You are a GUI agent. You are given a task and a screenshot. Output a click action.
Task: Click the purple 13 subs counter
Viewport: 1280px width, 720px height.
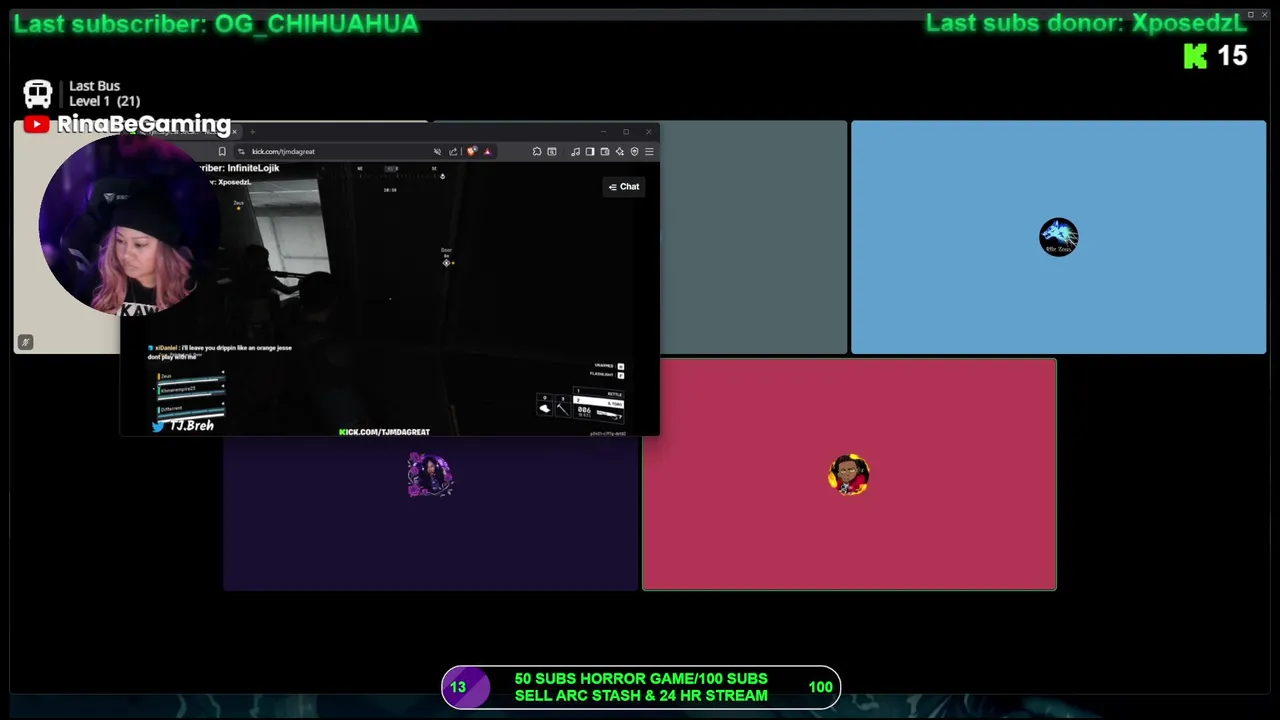point(458,687)
